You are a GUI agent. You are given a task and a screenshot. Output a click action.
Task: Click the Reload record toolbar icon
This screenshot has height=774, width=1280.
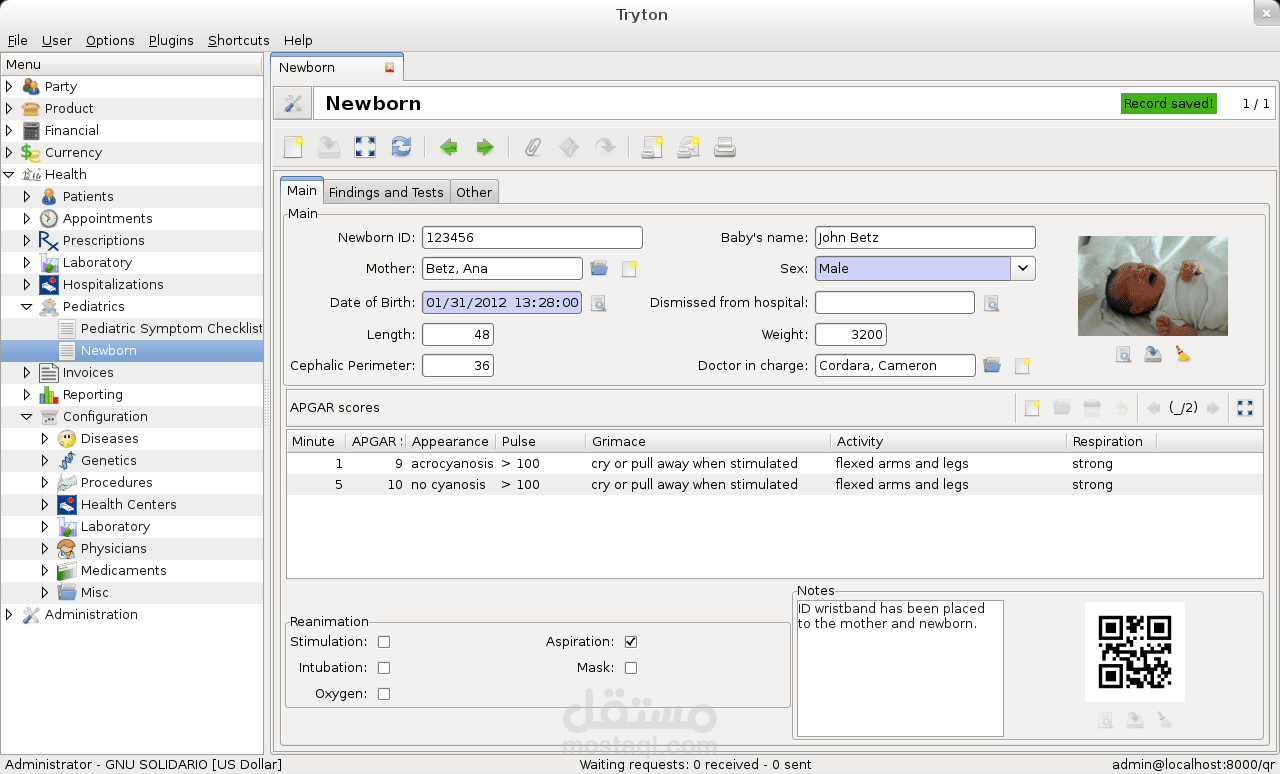pos(401,148)
